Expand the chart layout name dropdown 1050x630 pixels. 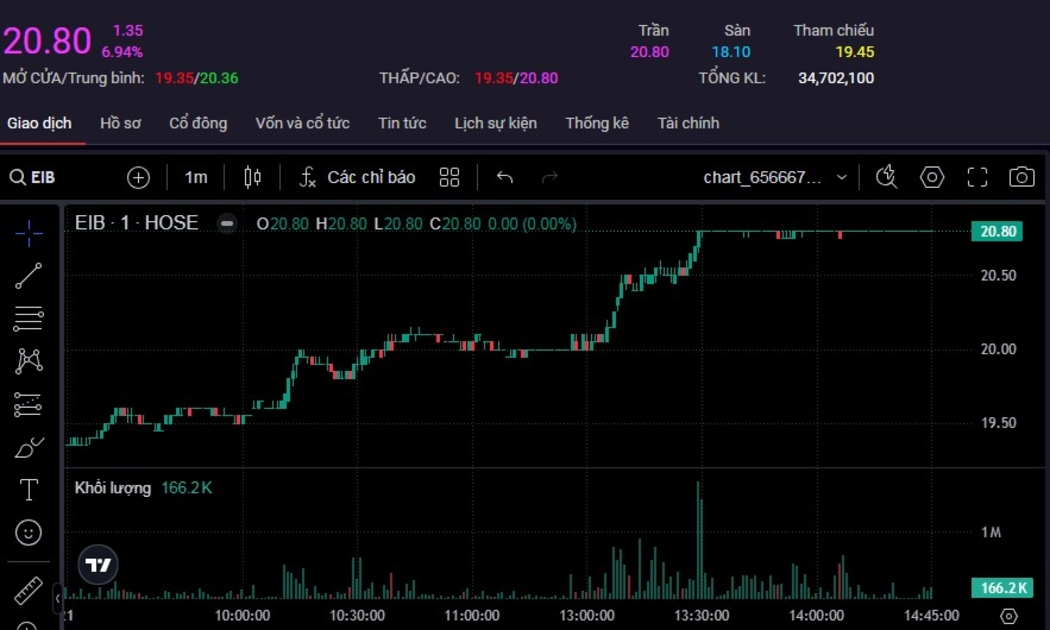840,177
